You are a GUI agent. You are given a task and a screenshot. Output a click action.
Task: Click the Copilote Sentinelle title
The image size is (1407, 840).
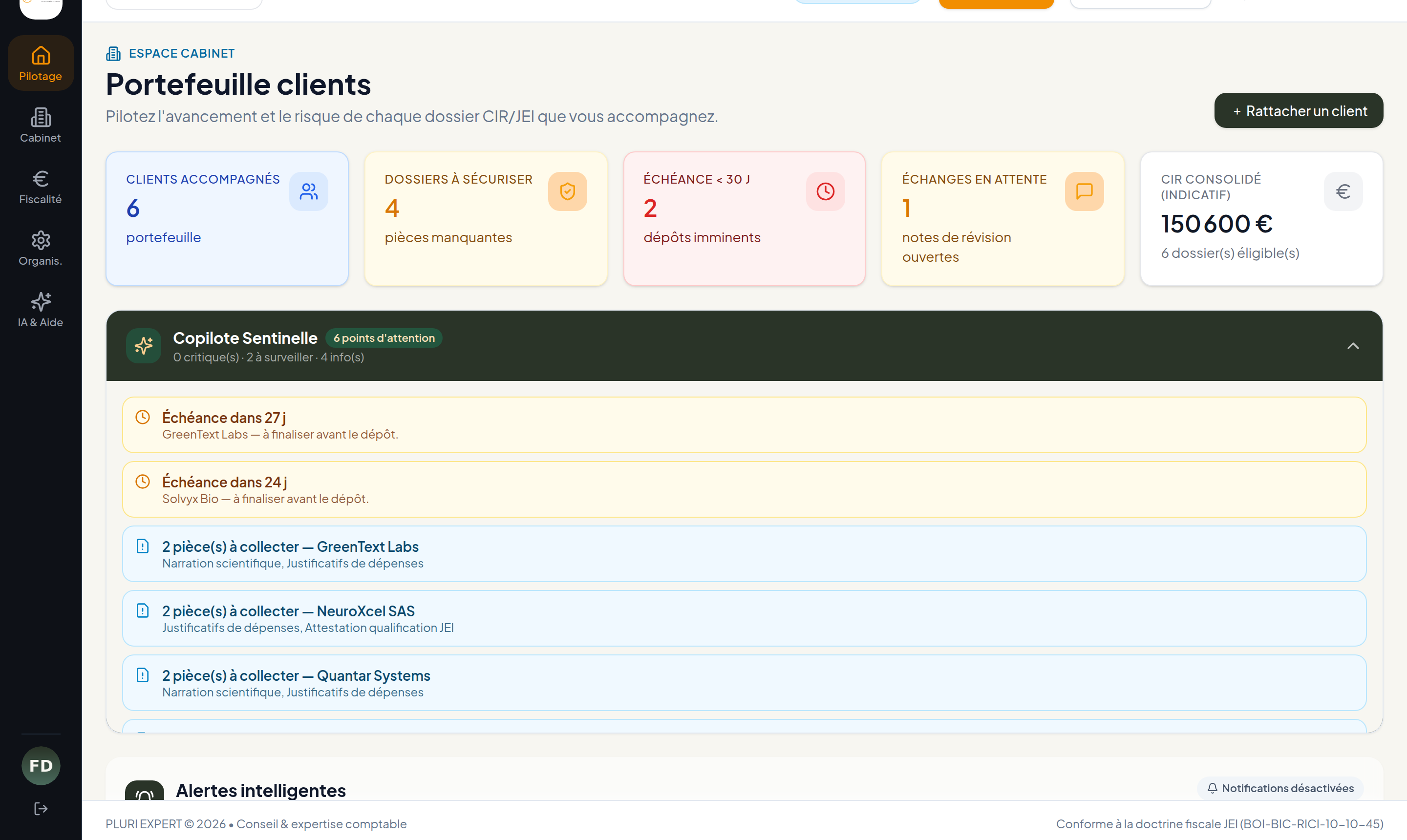[x=245, y=338]
